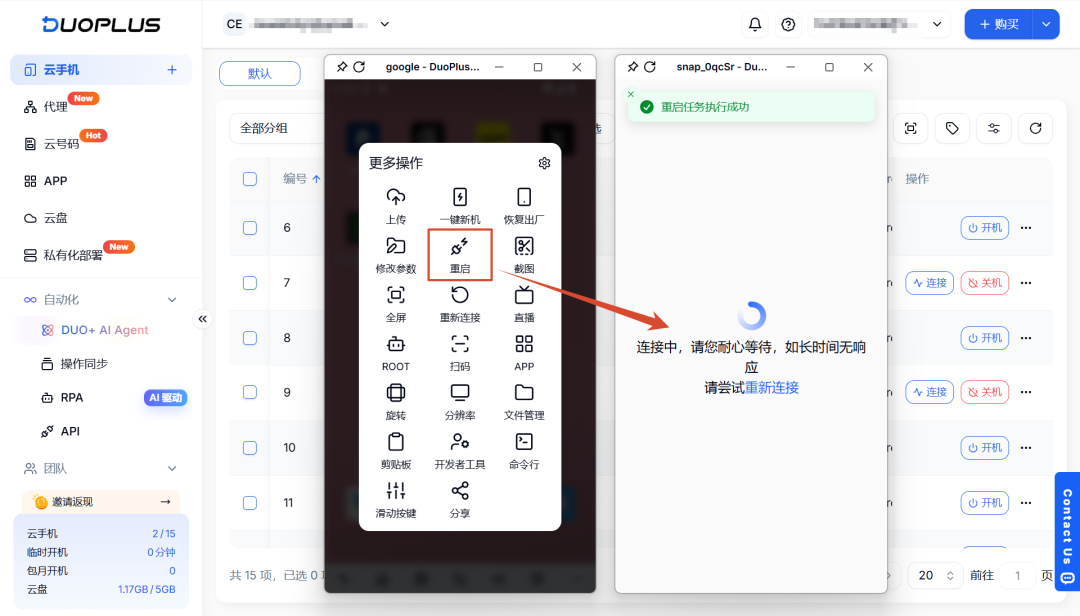Collapse the sidebar with double chevron

tap(202, 319)
